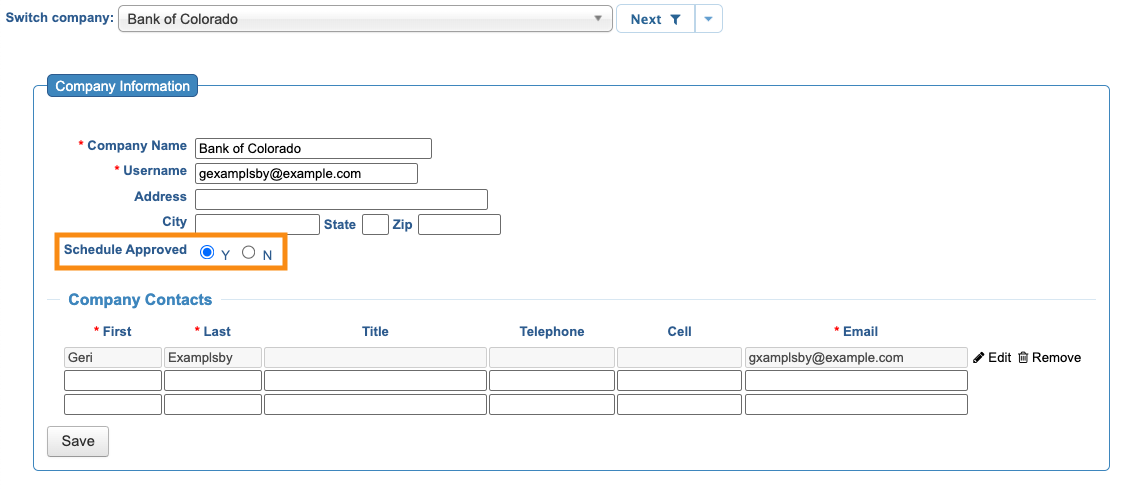Open the Switch company dropdown
The height and width of the screenshot is (490, 1129).
click(365, 19)
